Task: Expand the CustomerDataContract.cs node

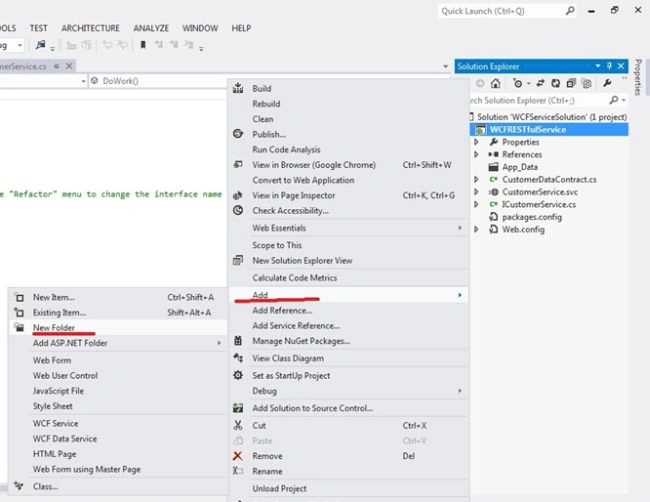Action: pos(476,179)
